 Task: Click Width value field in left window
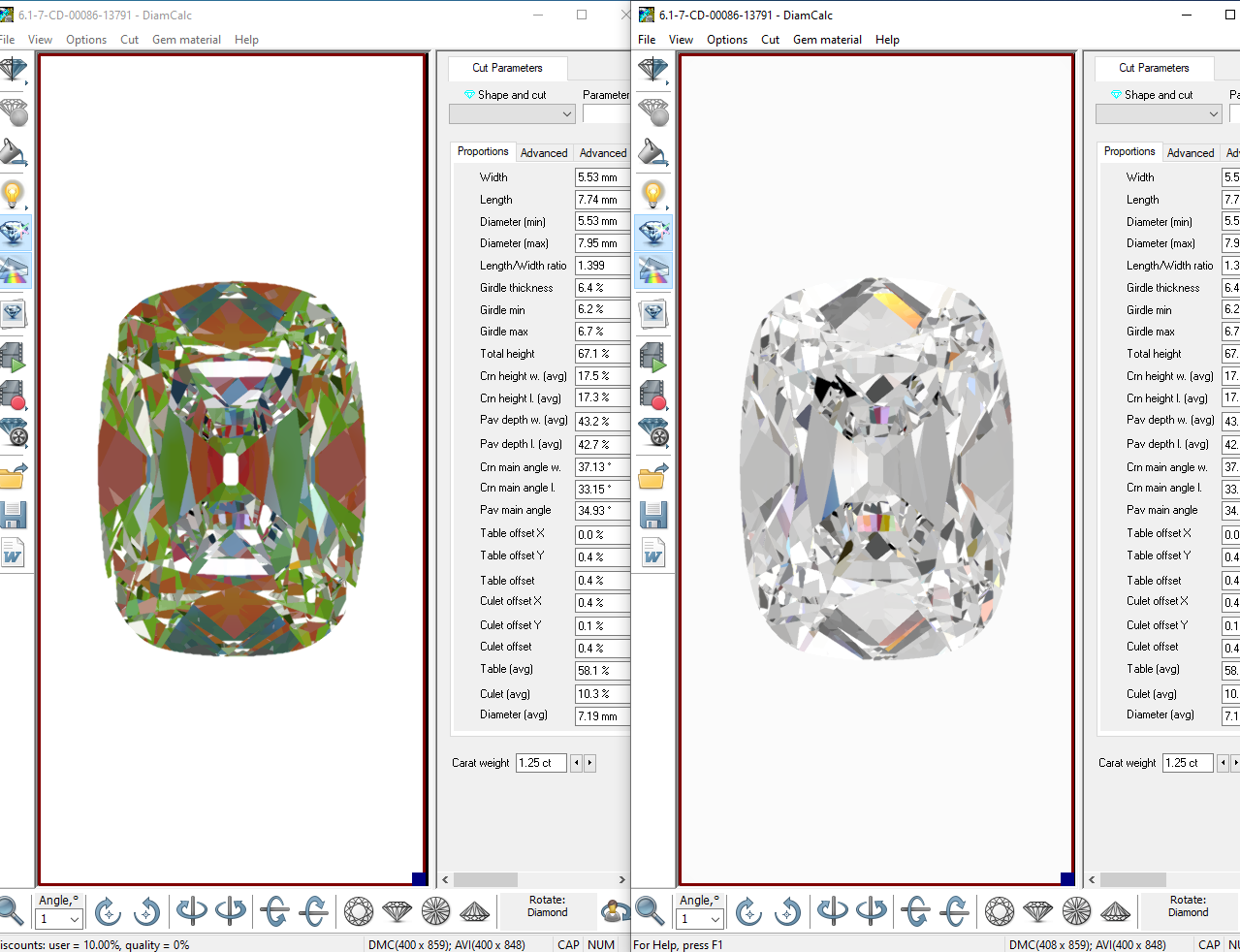pos(602,177)
